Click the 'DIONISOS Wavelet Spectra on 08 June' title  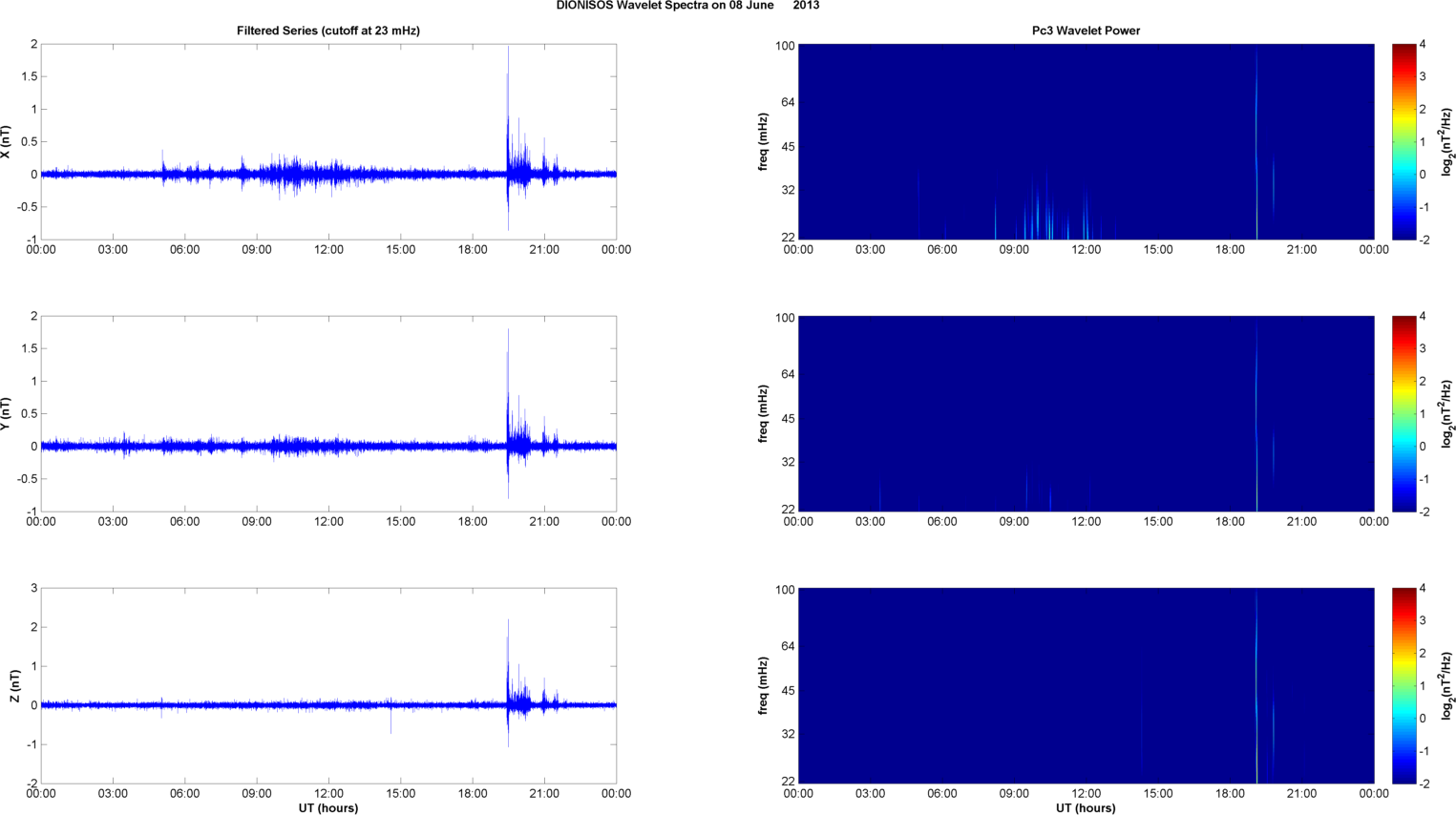(x=665, y=6)
